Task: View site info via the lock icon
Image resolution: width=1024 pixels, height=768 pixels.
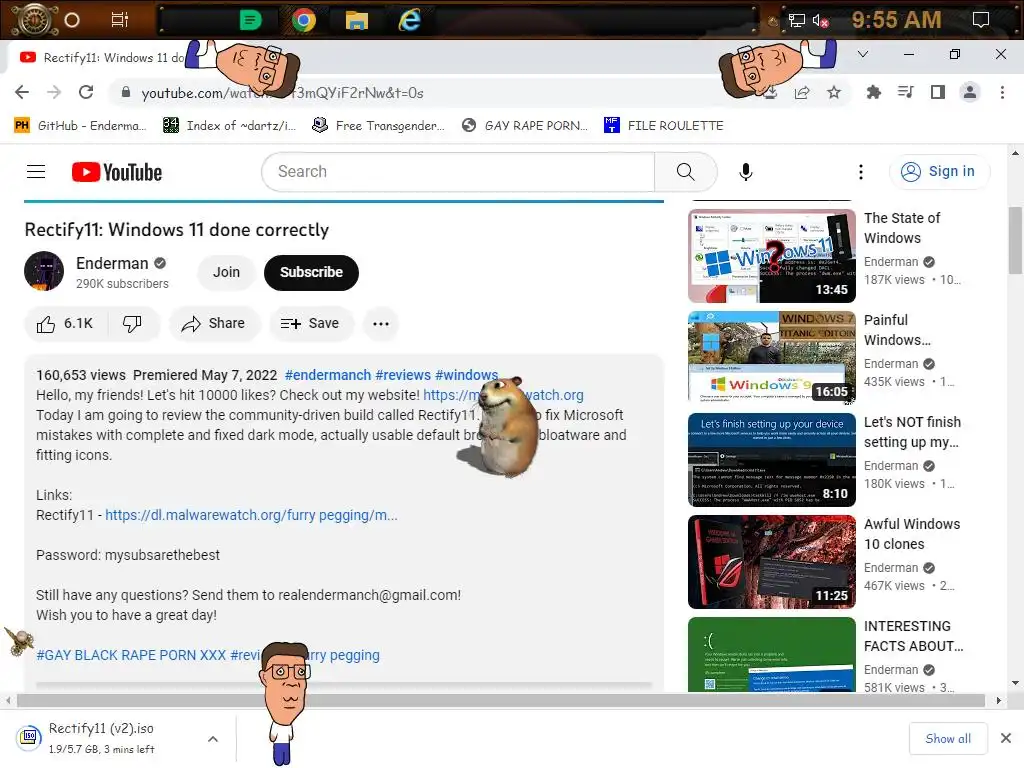Action: pyautogui.click(x=126, y=92)
